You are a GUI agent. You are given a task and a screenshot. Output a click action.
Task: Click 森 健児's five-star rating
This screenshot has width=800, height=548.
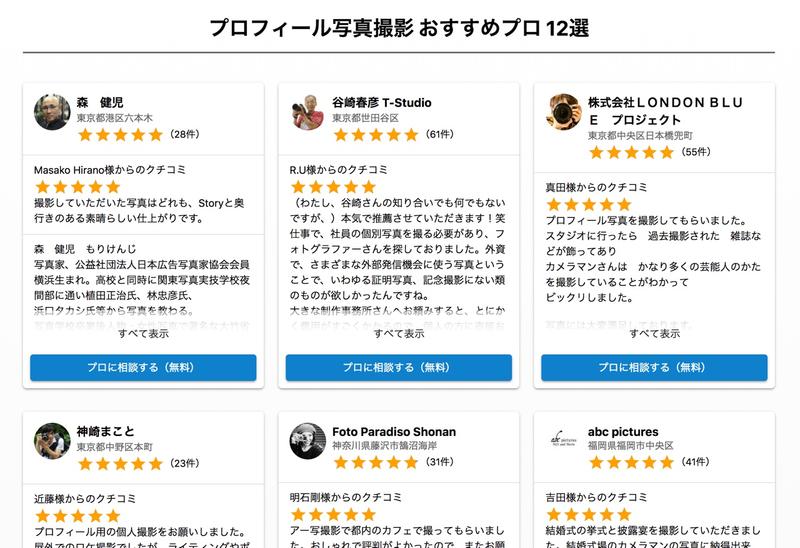click(x=119, y=134)
